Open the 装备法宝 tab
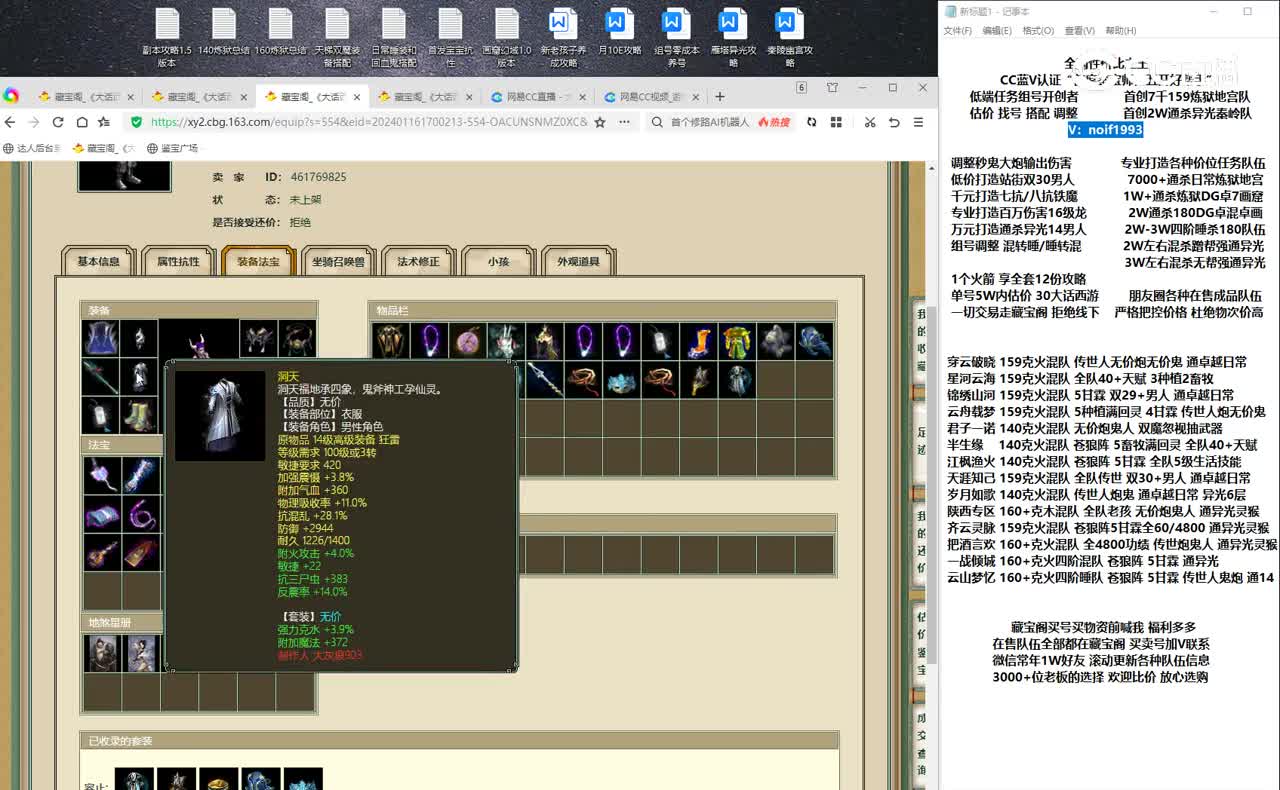The image size is (1280, 790). [258, 261]
